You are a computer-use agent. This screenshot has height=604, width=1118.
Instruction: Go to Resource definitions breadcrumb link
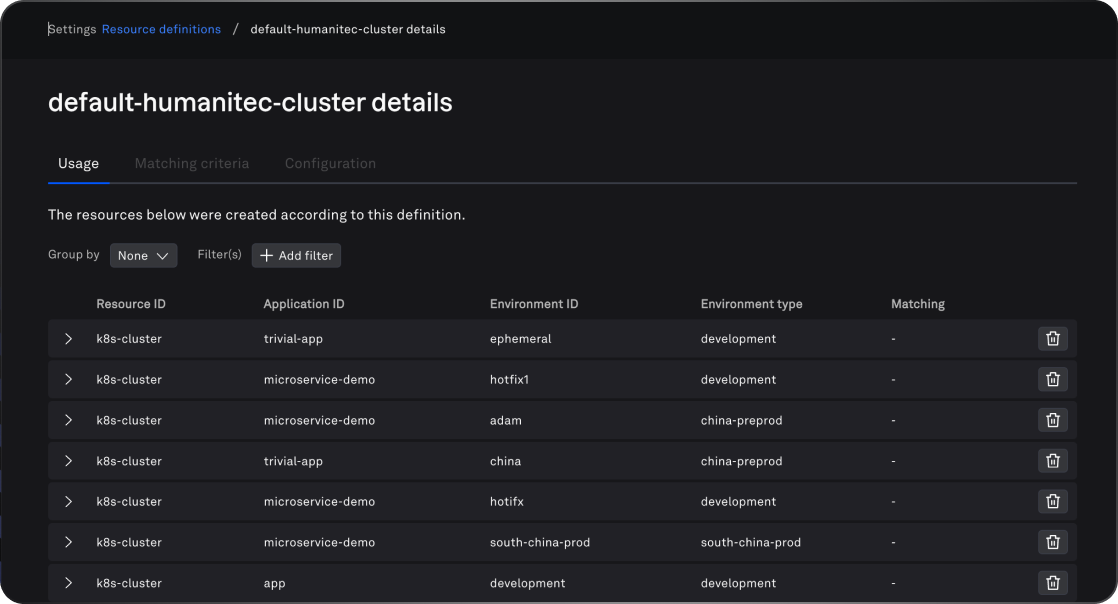click(x=161, y=29)
